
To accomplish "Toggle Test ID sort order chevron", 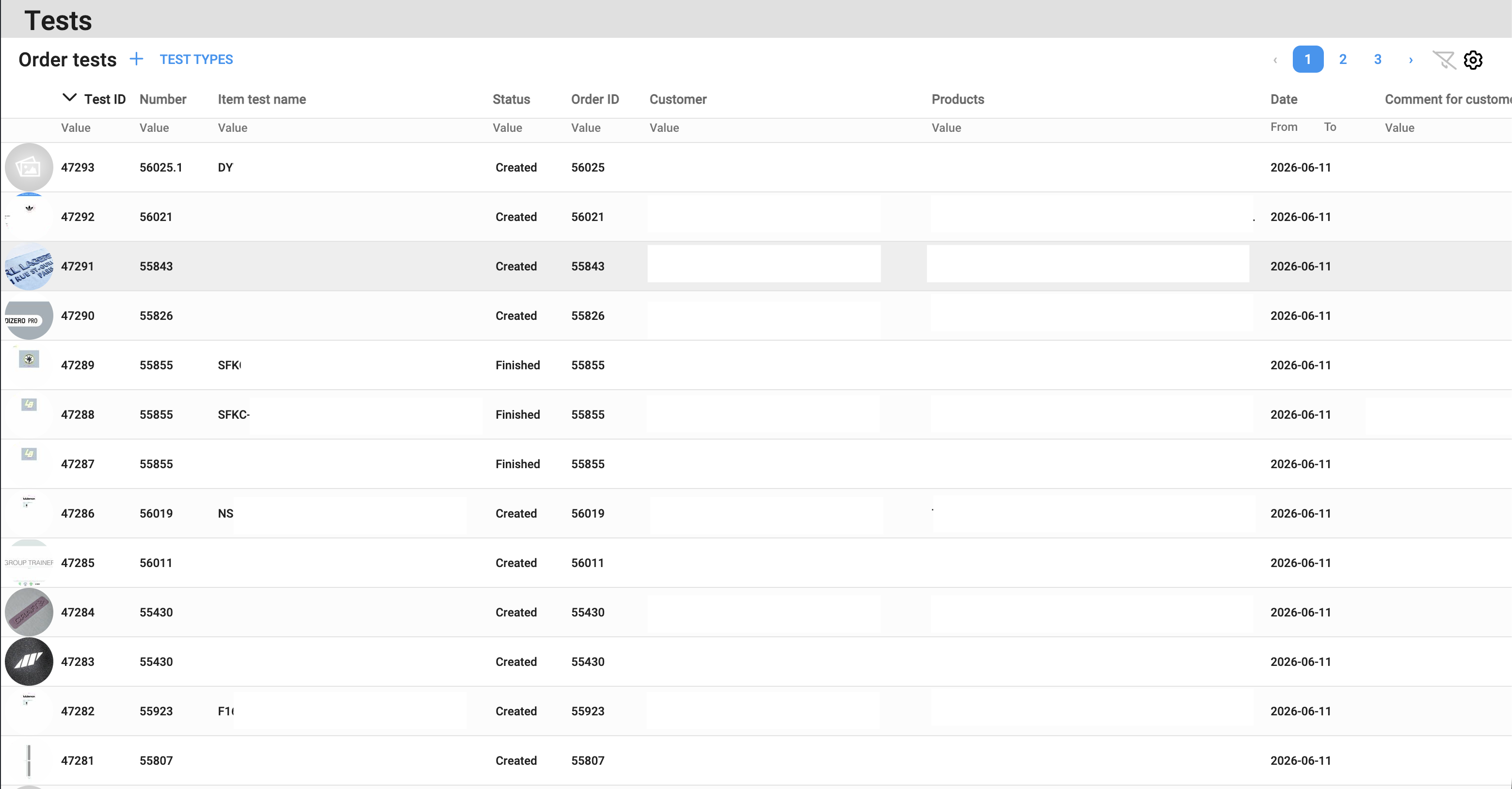I will click(x=69, y=98).
